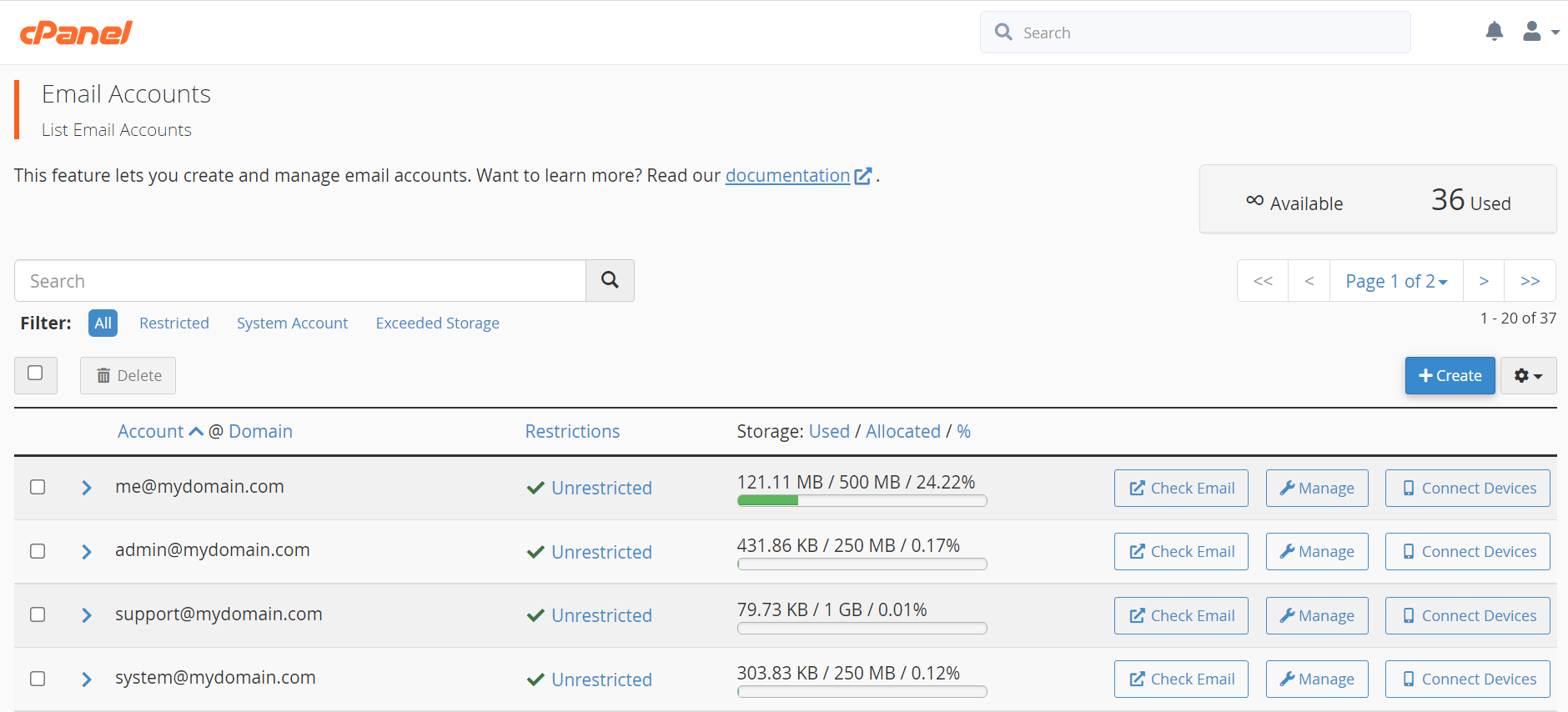Click the notifications bell icon
Screen dimensions: 1568x712
(1494, 32)
